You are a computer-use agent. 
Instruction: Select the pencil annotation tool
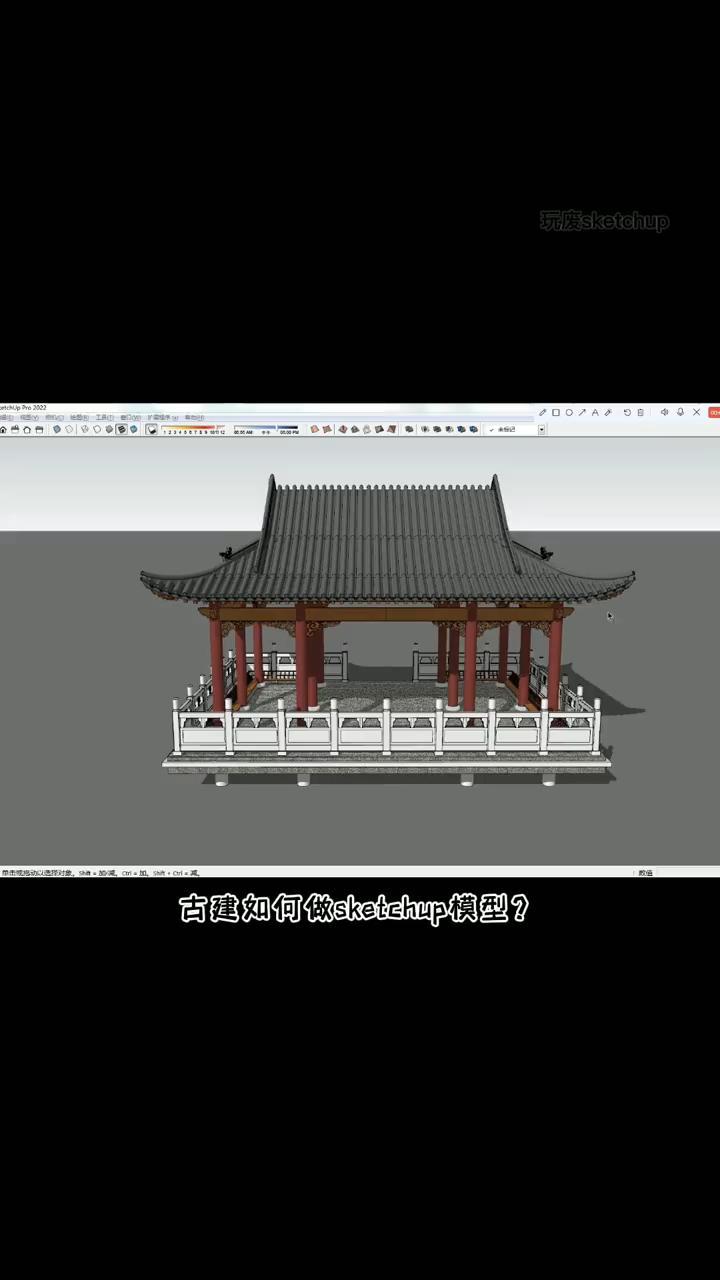click(543, 412)
